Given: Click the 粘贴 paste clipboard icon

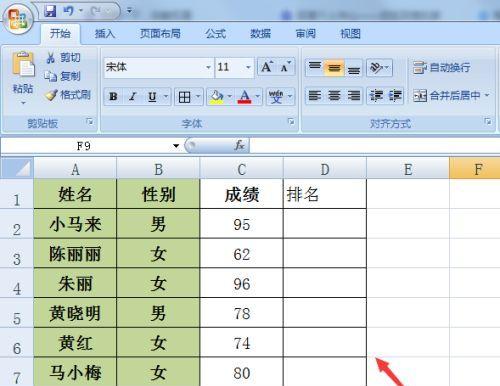Looking at the screenshot, I should [23, 64].
